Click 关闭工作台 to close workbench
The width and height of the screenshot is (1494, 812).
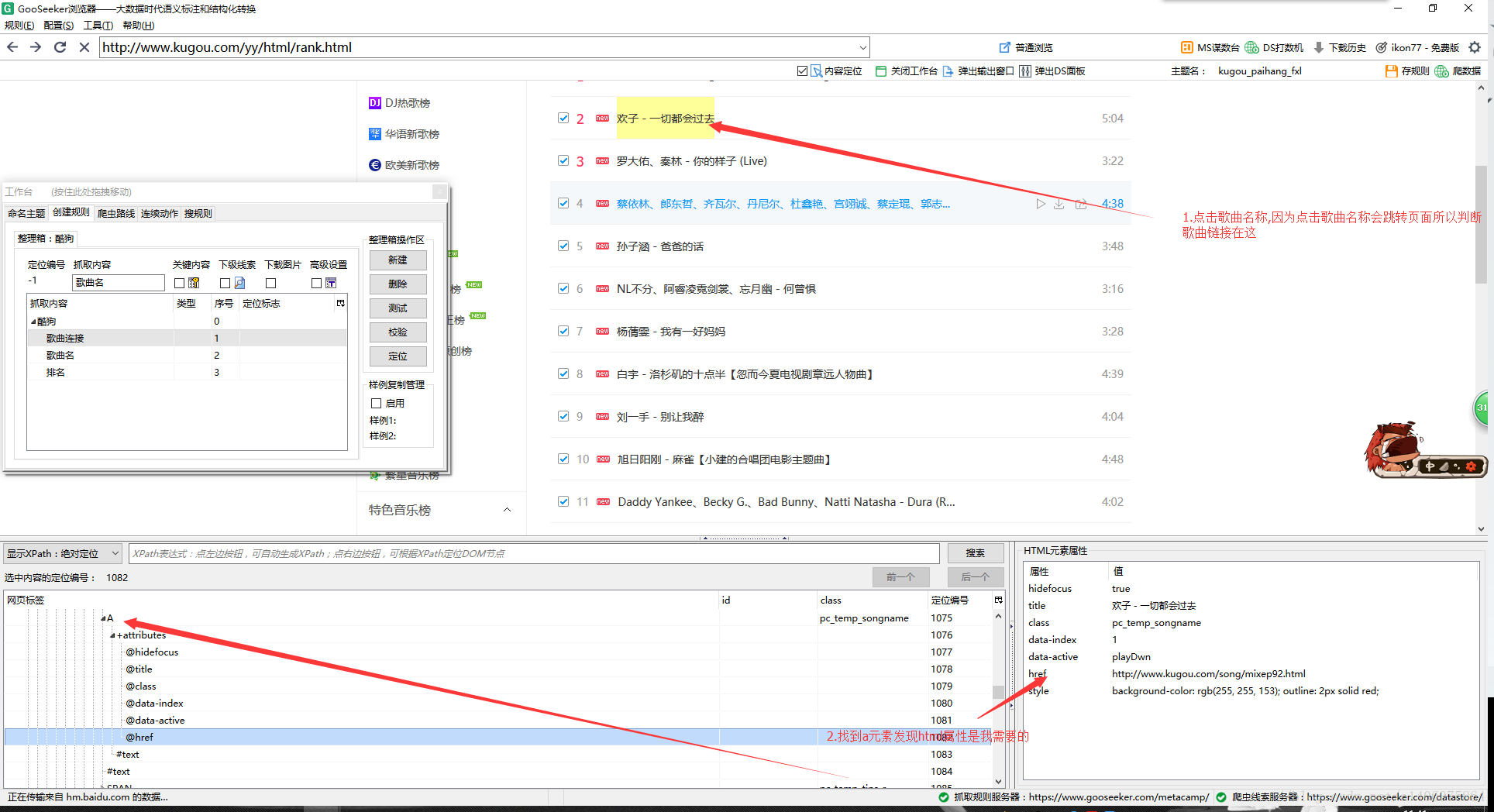click(906, 71)
